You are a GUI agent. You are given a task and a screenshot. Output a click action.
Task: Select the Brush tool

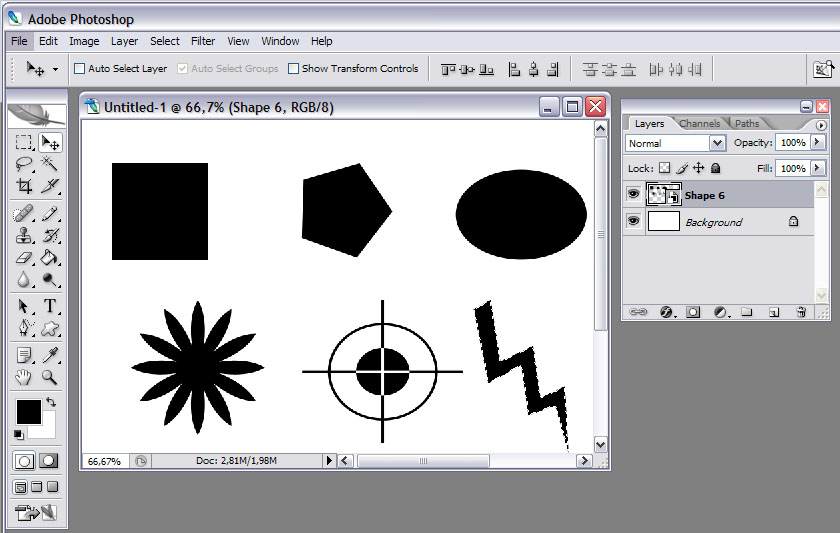[x=50, y=214]
